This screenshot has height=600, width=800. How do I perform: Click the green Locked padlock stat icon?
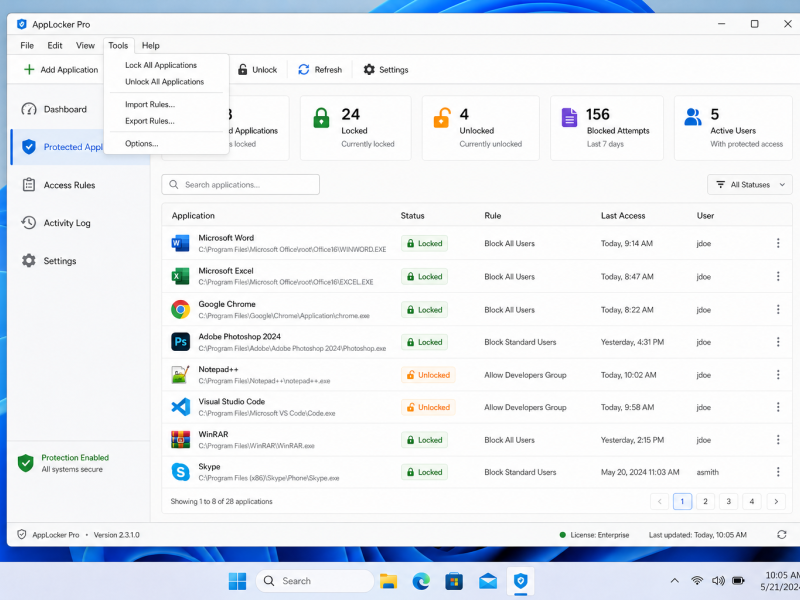(x=321, y=118)
